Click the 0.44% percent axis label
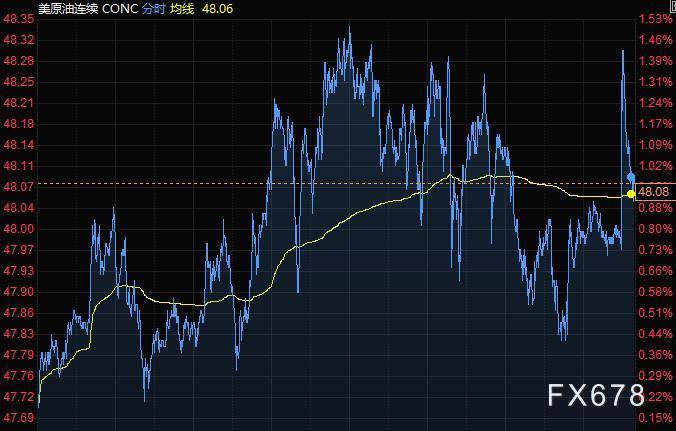The width and height of the screenshot is (676, 431). coord(655,334)
